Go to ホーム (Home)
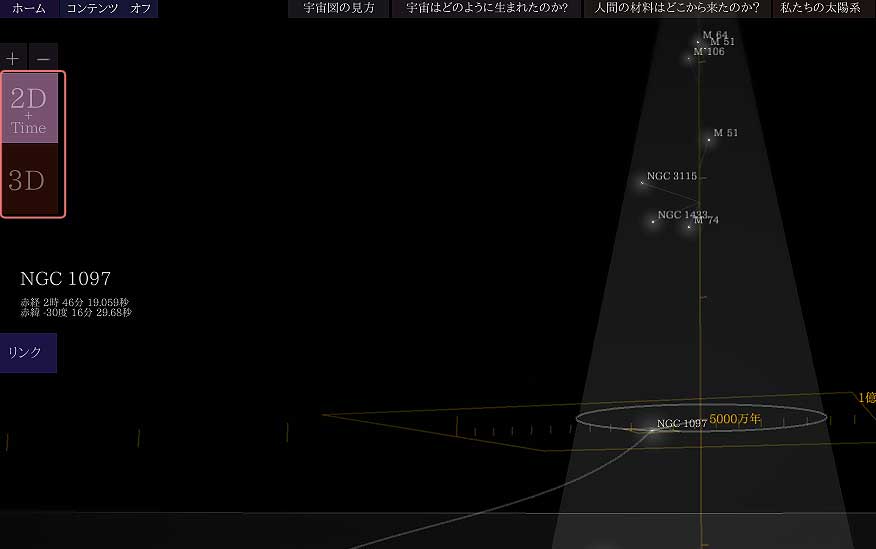 pyautogui.click(x=29, y=8)
